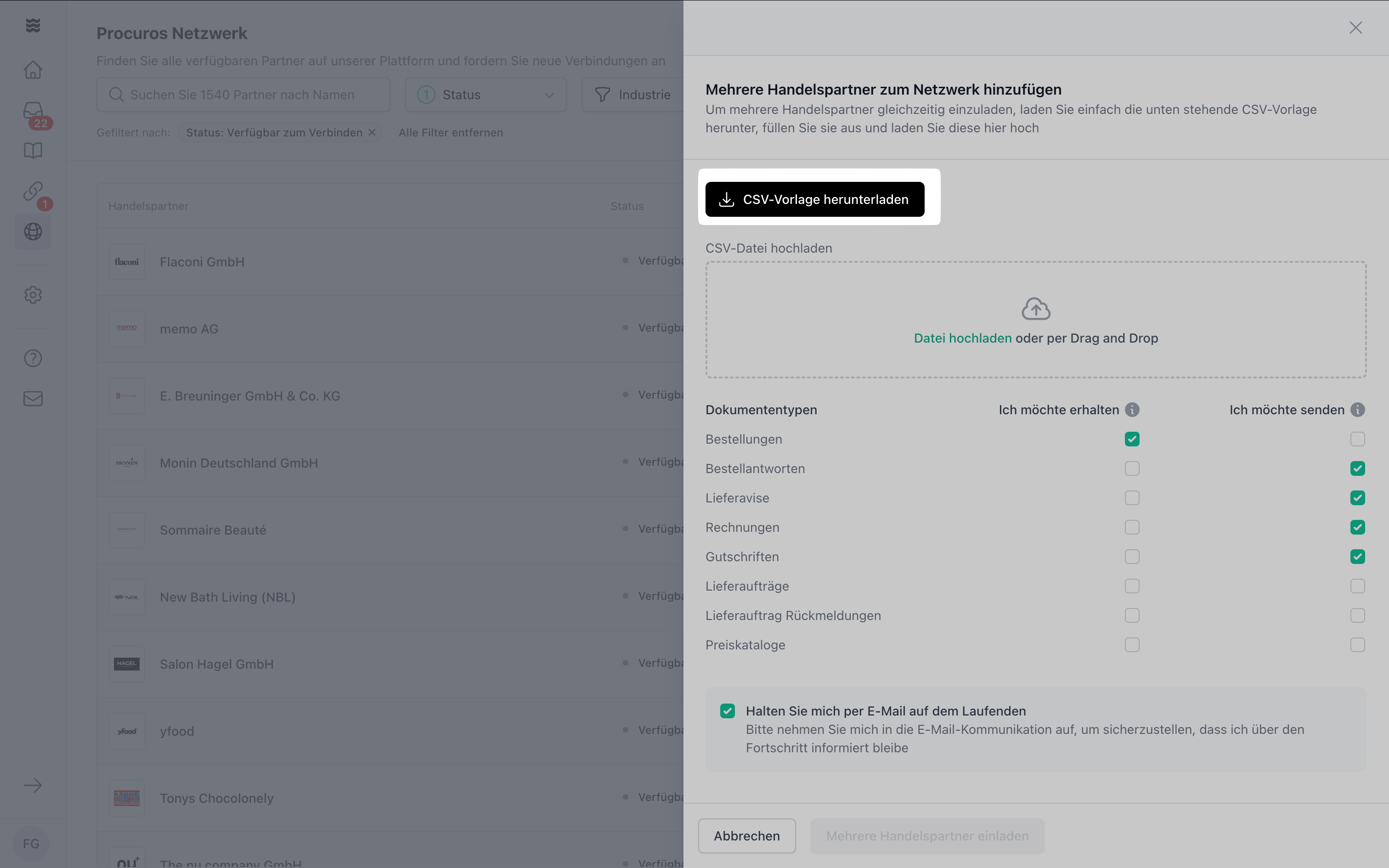The width and height of the screenshot is (1389, 868).
Task: Open the Status filter dropdown
Action: pyautogui.click(x=486, y=95)
